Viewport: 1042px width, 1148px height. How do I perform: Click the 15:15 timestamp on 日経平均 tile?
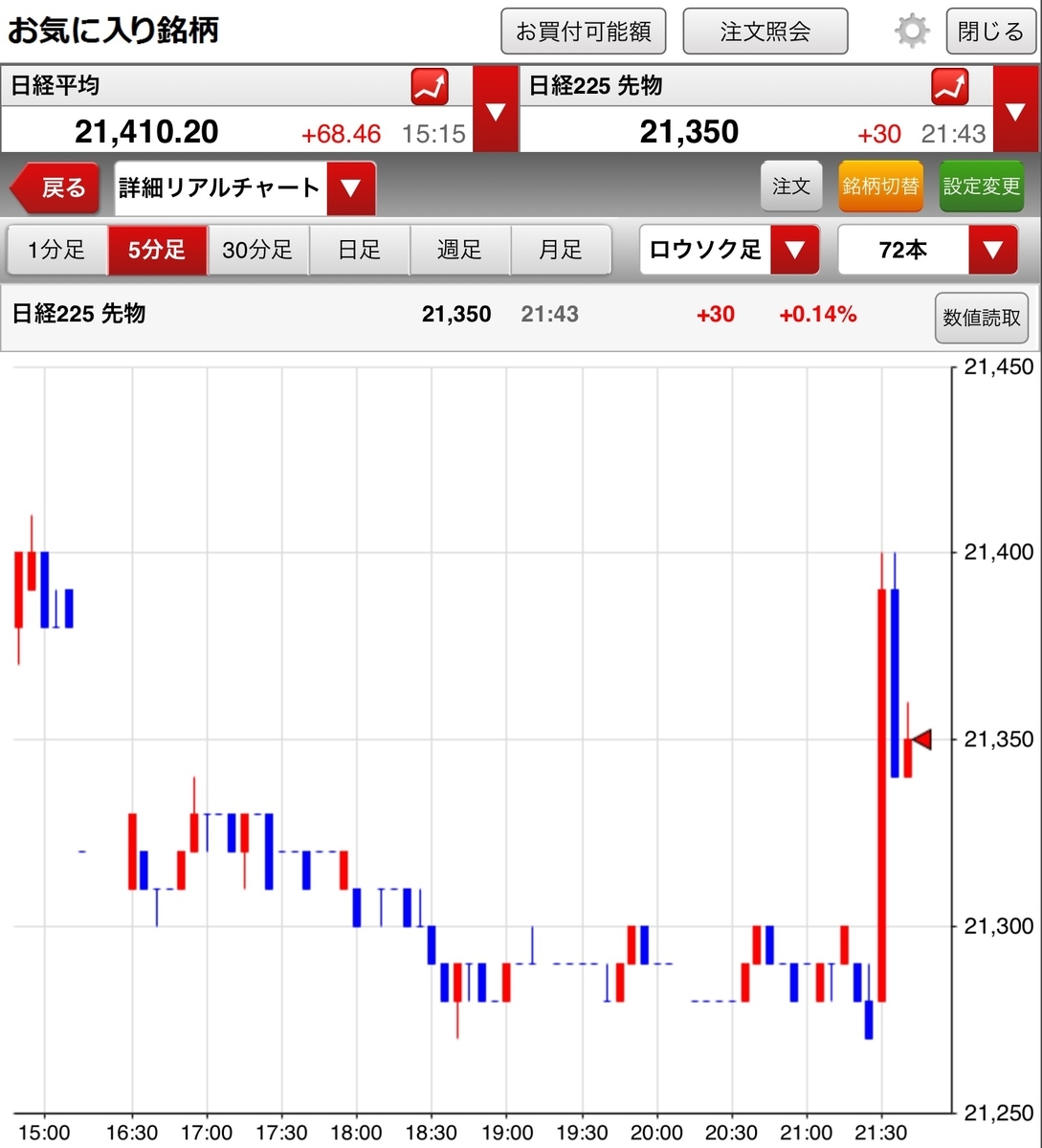(x=433, y=134)
